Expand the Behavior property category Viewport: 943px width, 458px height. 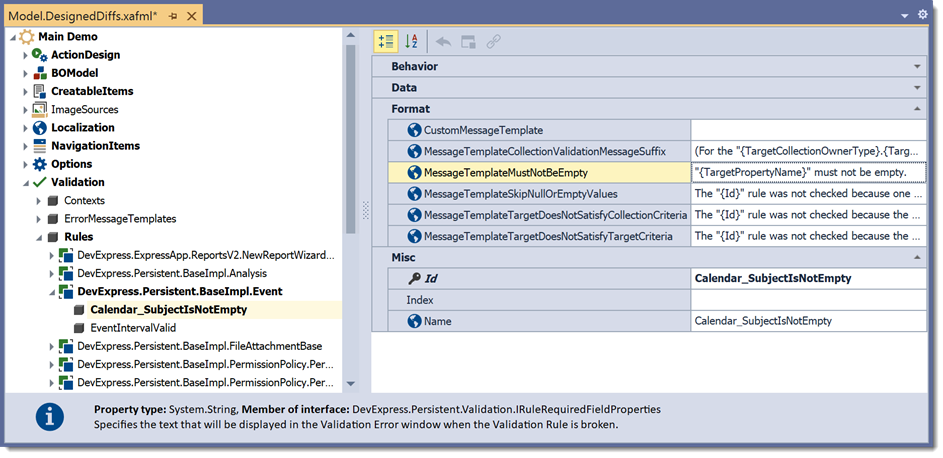(917, 67)
